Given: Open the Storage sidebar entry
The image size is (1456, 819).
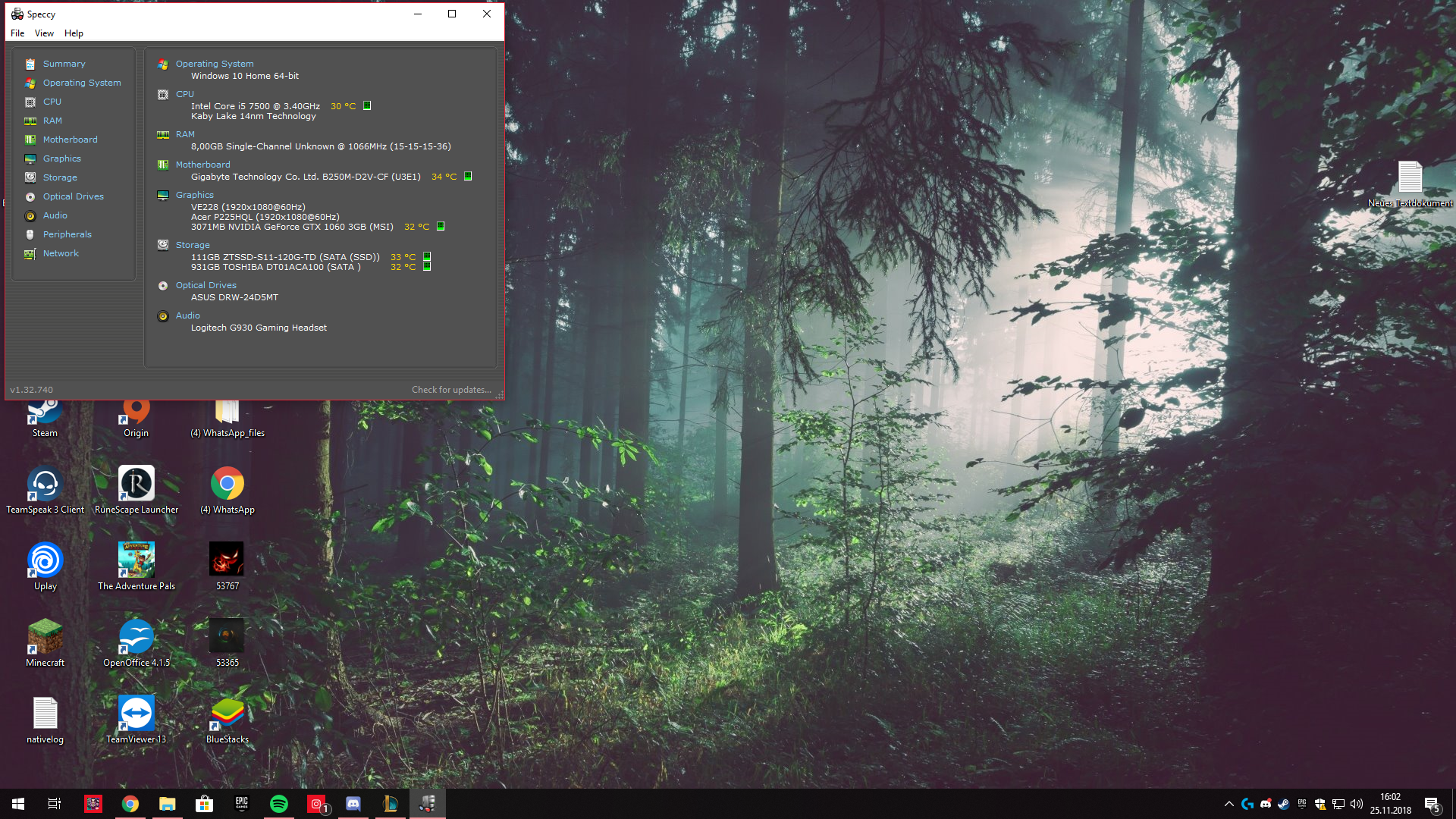Looking at the screenshot, I should (60, 177).
